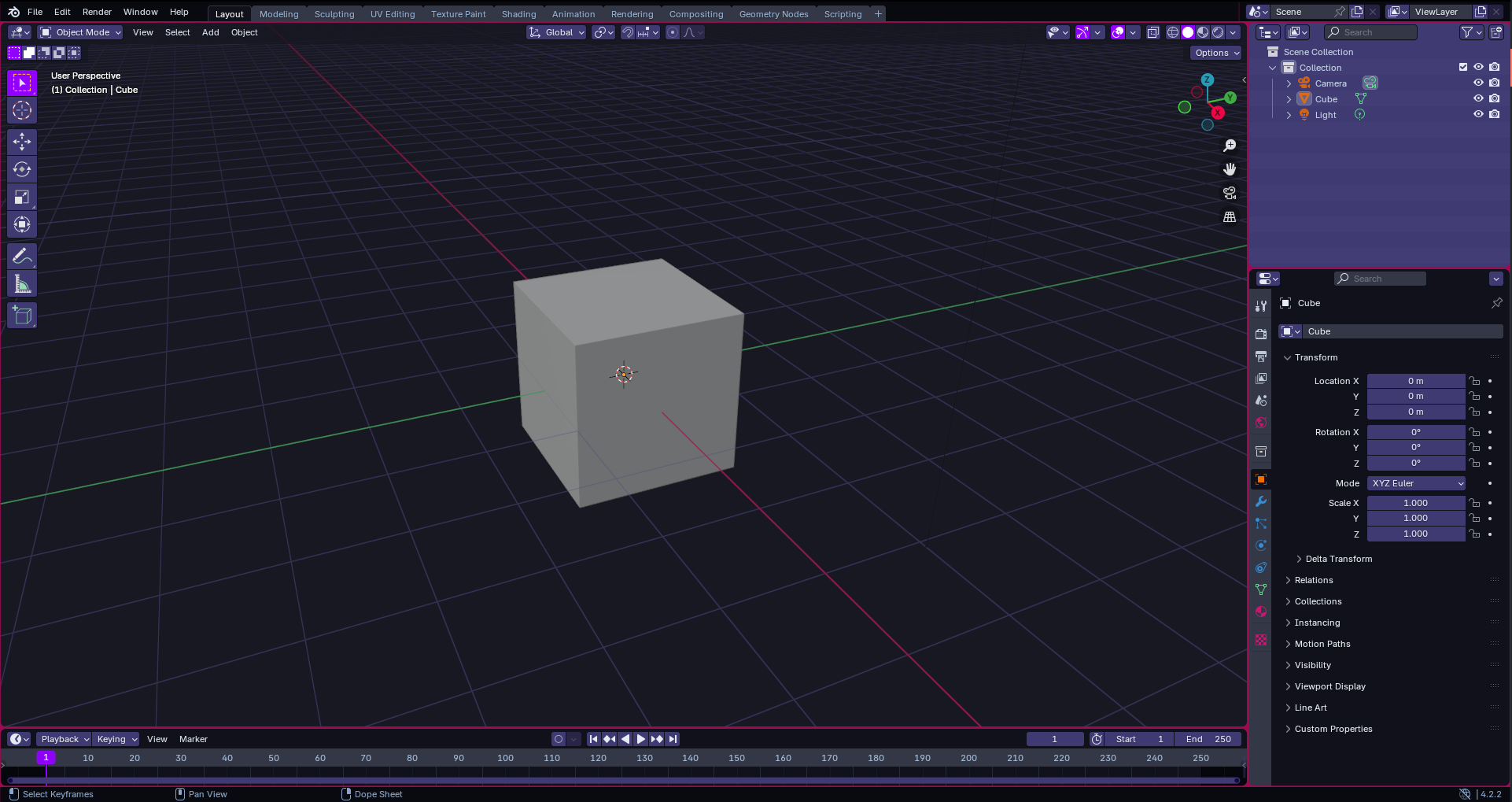Open the Particles properties tab
The image size is (1512, 802).
1261,523
